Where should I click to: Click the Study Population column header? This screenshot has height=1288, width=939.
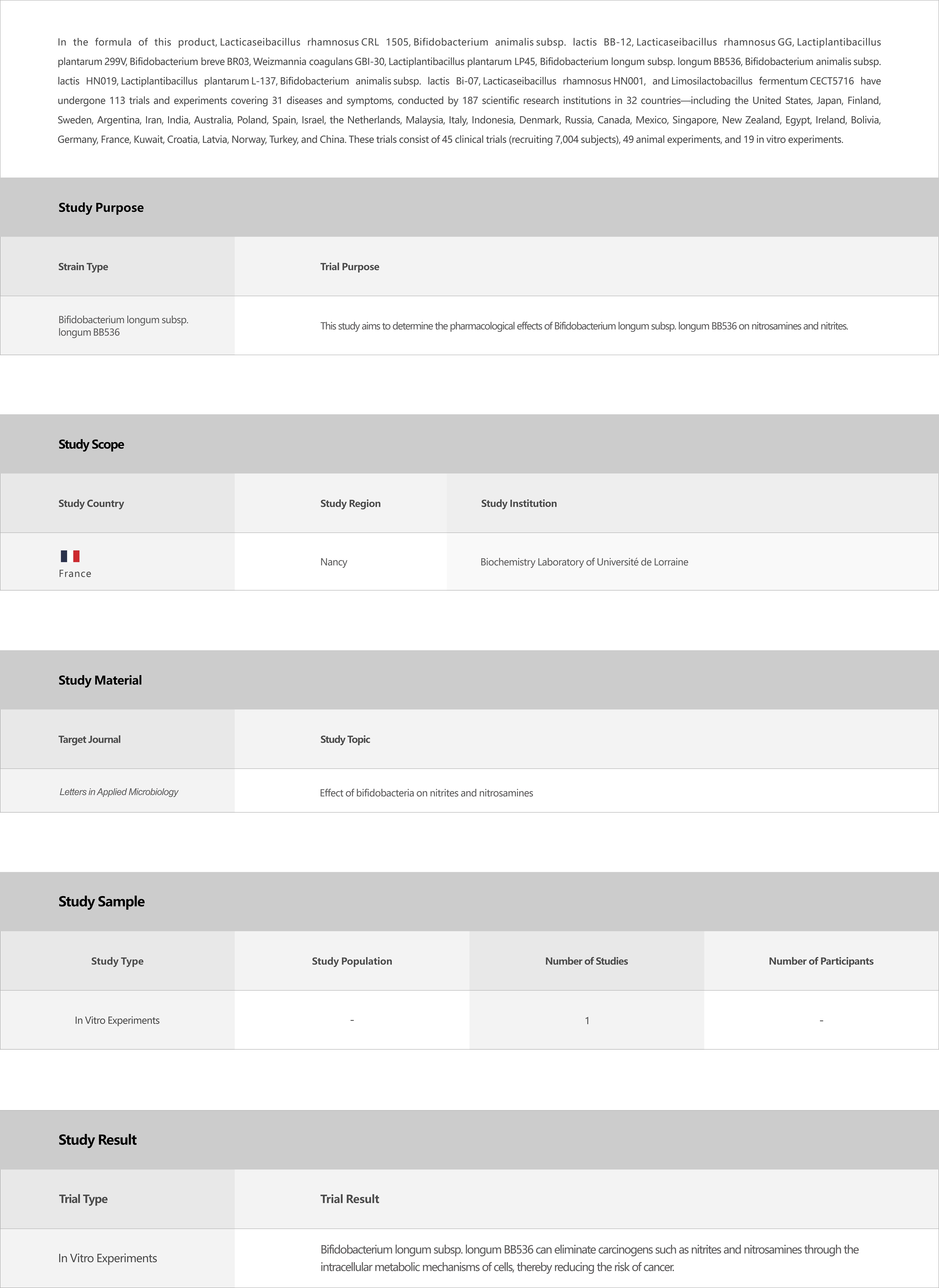(x=351, y=961)
